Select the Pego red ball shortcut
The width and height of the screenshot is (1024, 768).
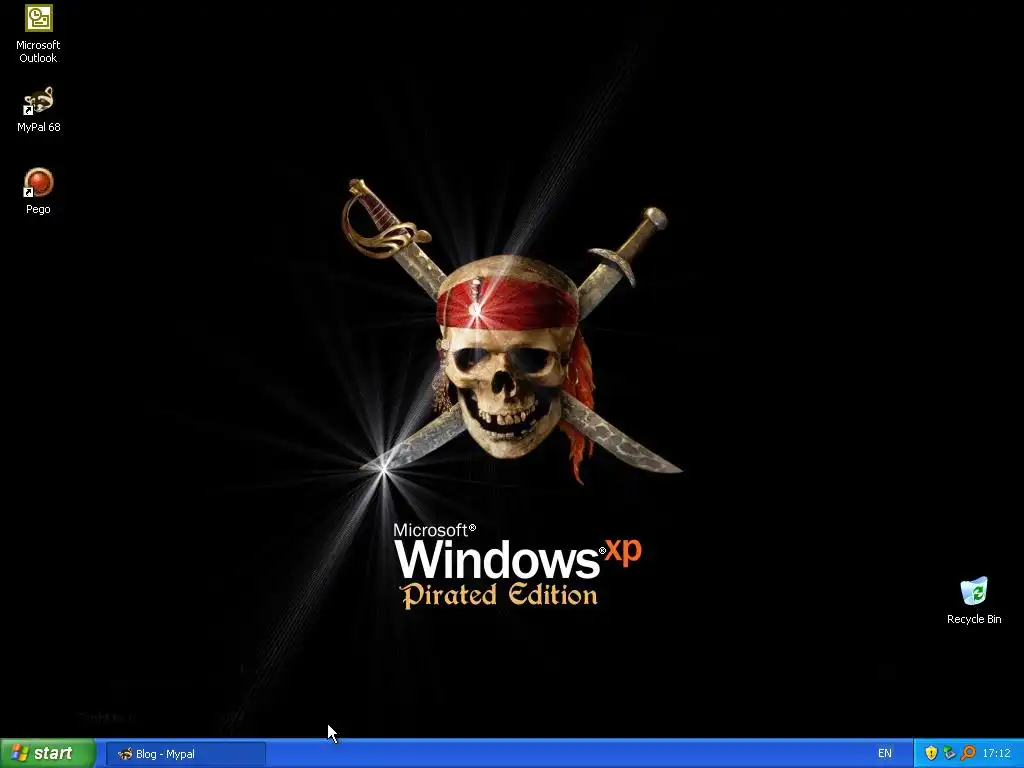[38, 191]
